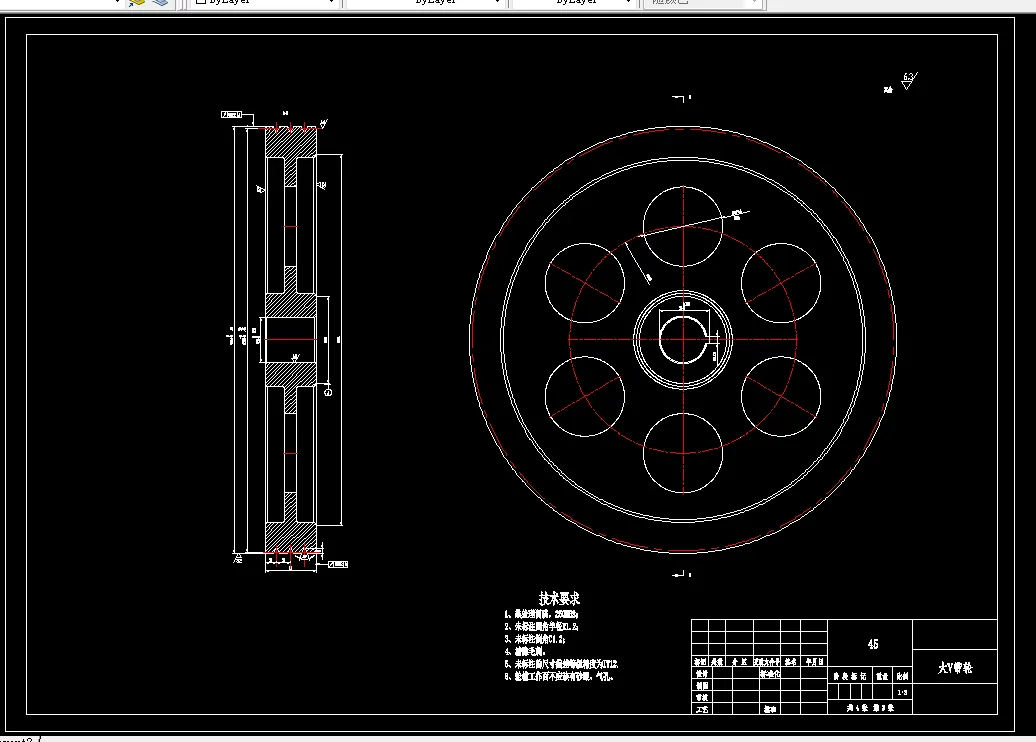Image resolution: width=1036 pixels, height=742 pixels.
Task: Select the 审核 row label
Action: [701, 698]
